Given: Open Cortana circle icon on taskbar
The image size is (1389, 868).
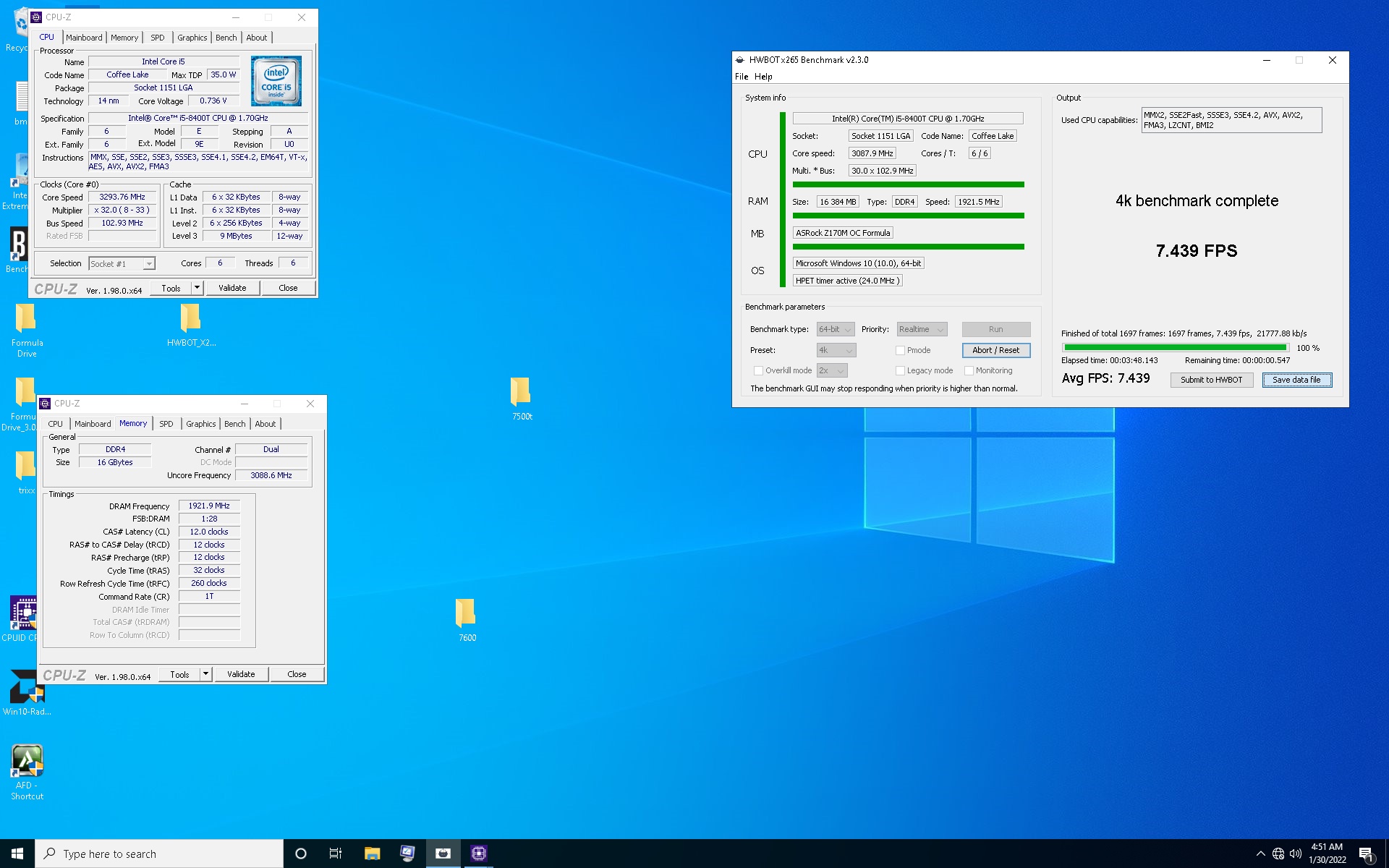Looking at the screenshot, I should [x=301, y=854].
